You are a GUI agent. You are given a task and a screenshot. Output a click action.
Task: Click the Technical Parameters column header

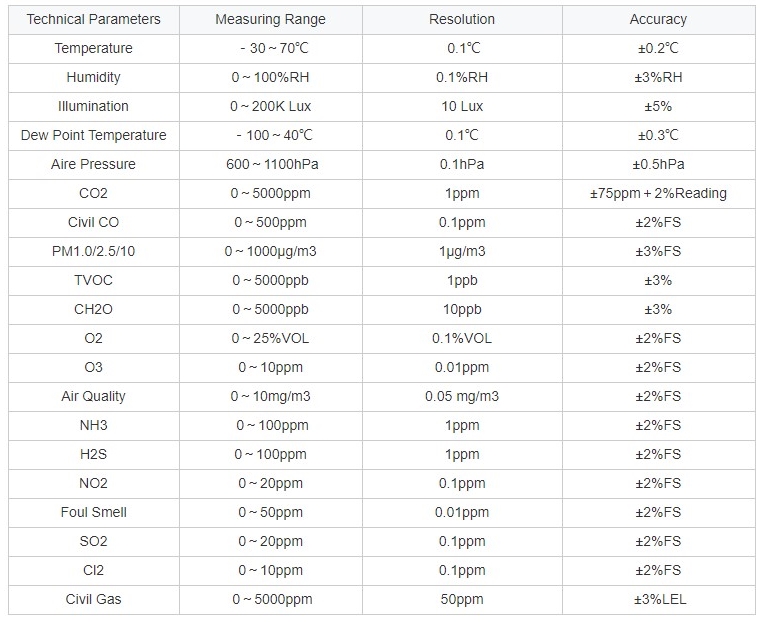tap(93, 19)
